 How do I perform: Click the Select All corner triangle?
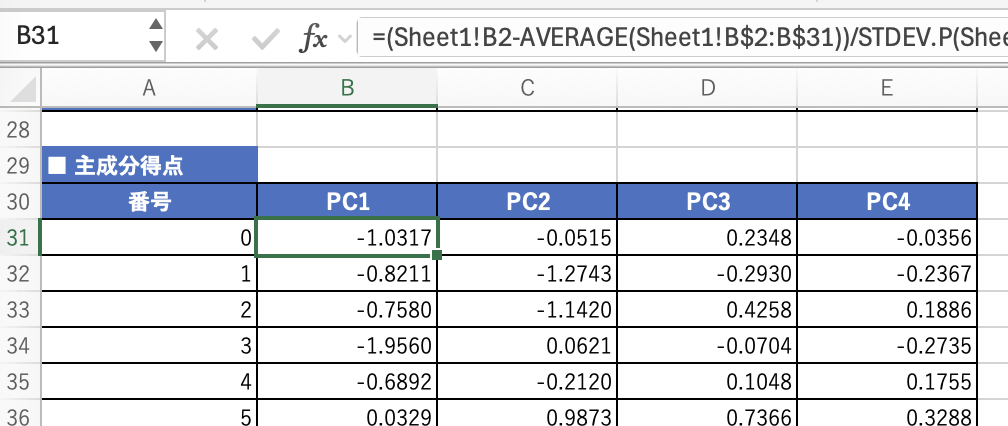[20, 91]
